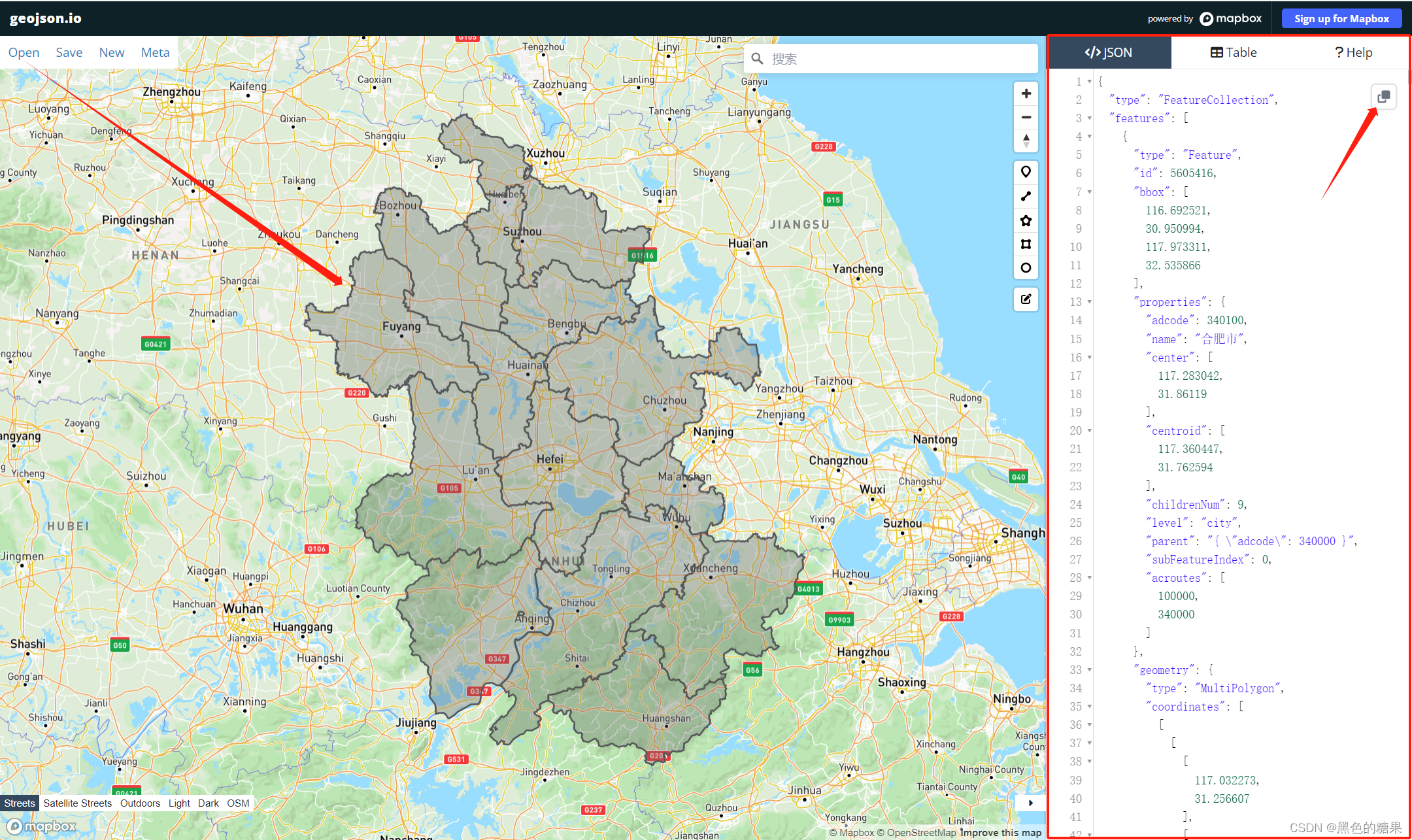This screenshot has width=1412, height=840.
Task: Select the draw line tool icon
Action: tap(1026, 196)
